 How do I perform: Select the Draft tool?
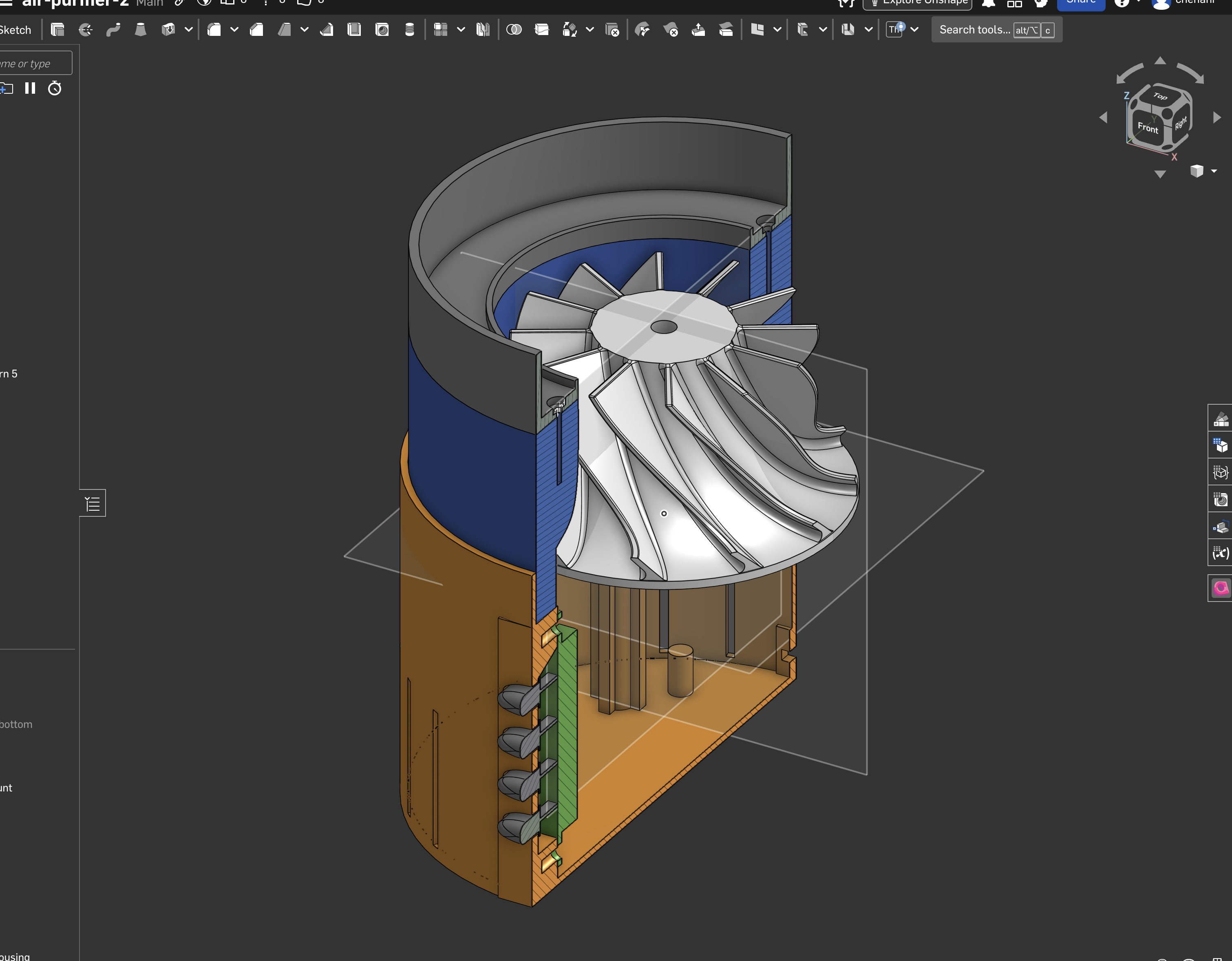(284, 30)
